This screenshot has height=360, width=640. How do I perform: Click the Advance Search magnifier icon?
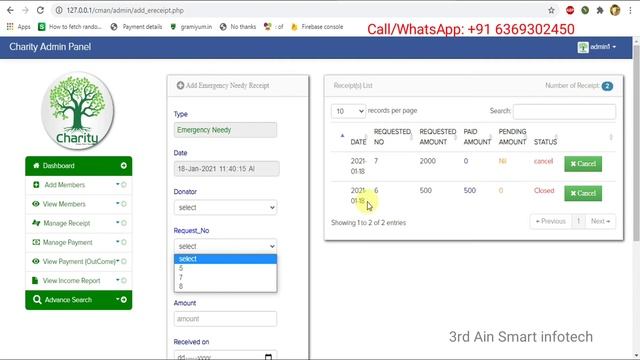[37, 300]
